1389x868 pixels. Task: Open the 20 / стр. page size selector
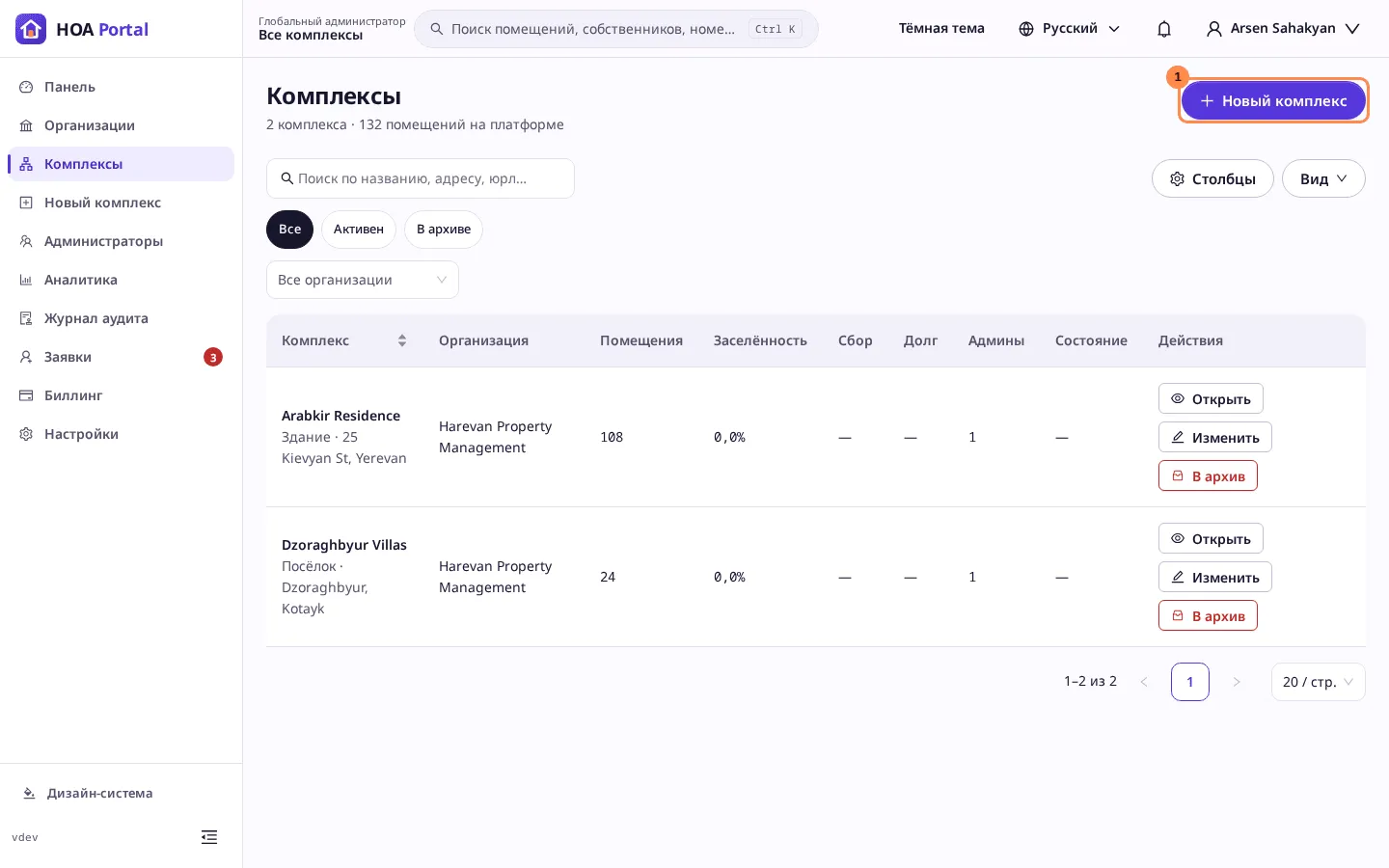click(1319, 682)
